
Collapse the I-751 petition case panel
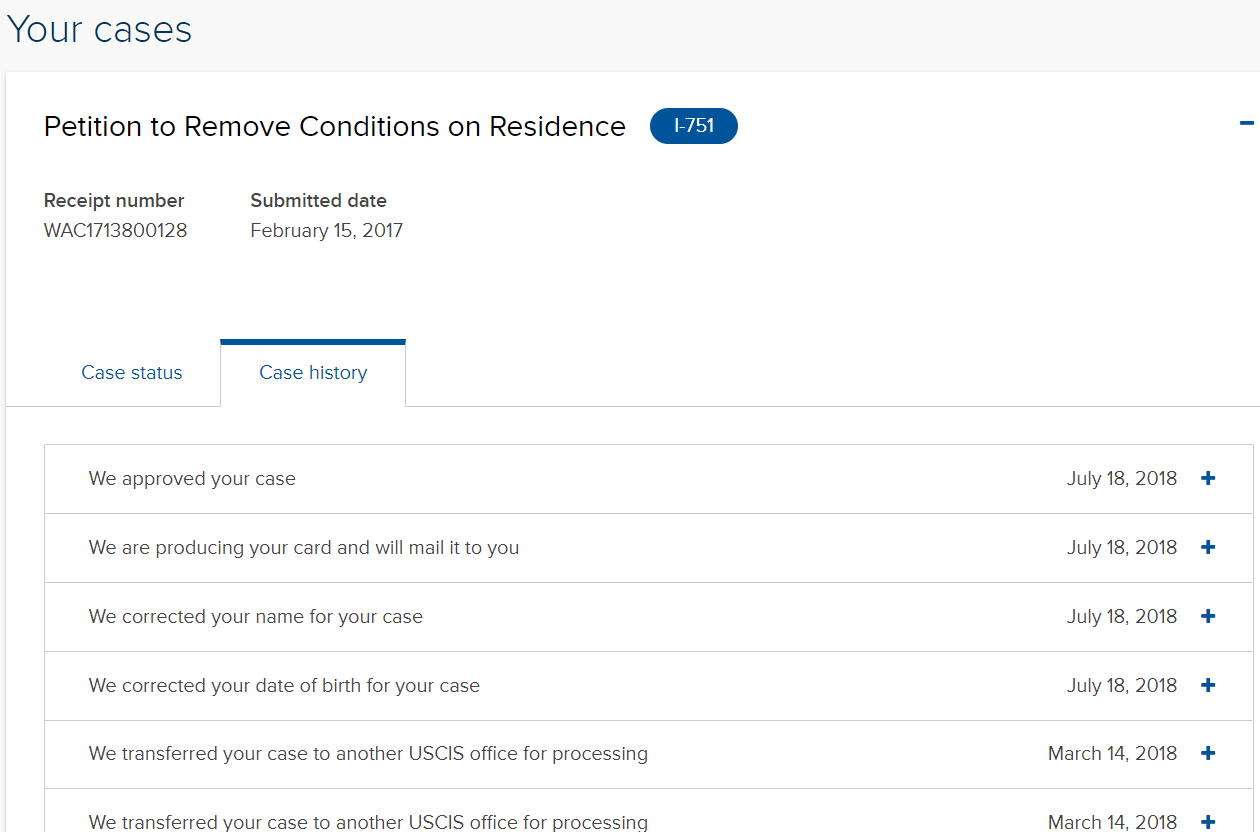click(x=1246, y=124)
